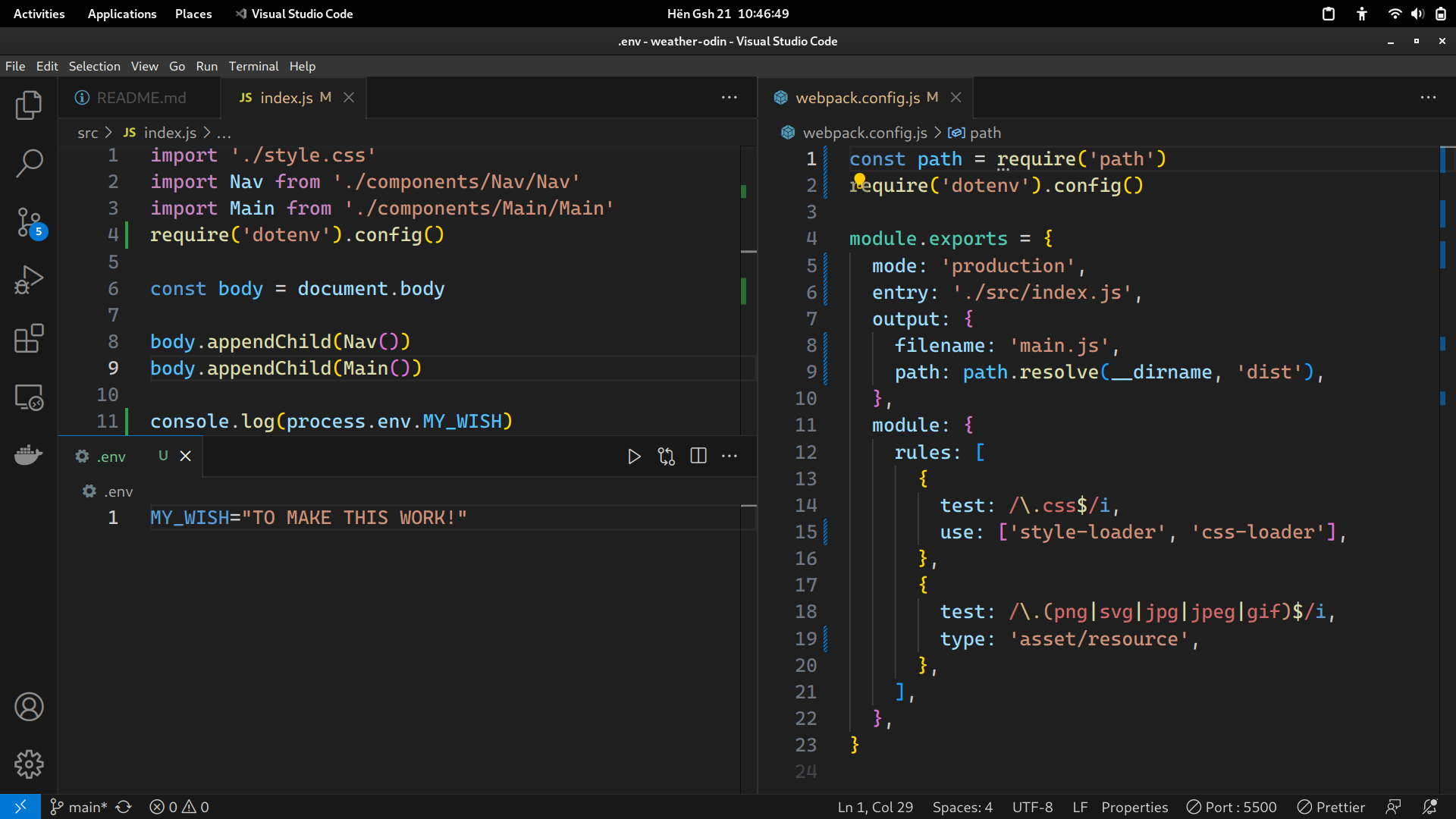Open the View menu
Image resolution: width=1456 pixels, height=819 pixels.
(144, 66)
